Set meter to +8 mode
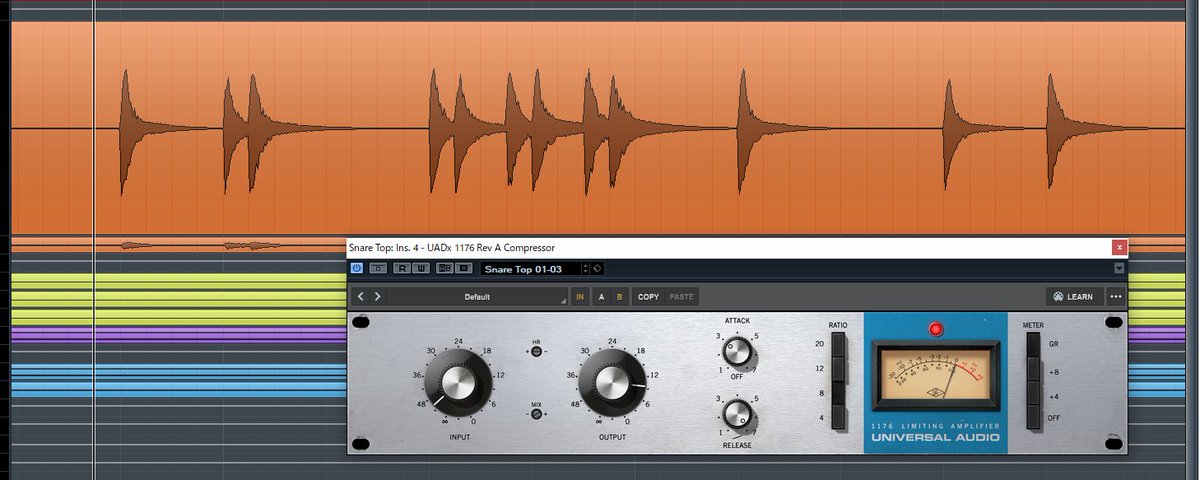Screen dimensions: 1200x480 [1033, 369]
